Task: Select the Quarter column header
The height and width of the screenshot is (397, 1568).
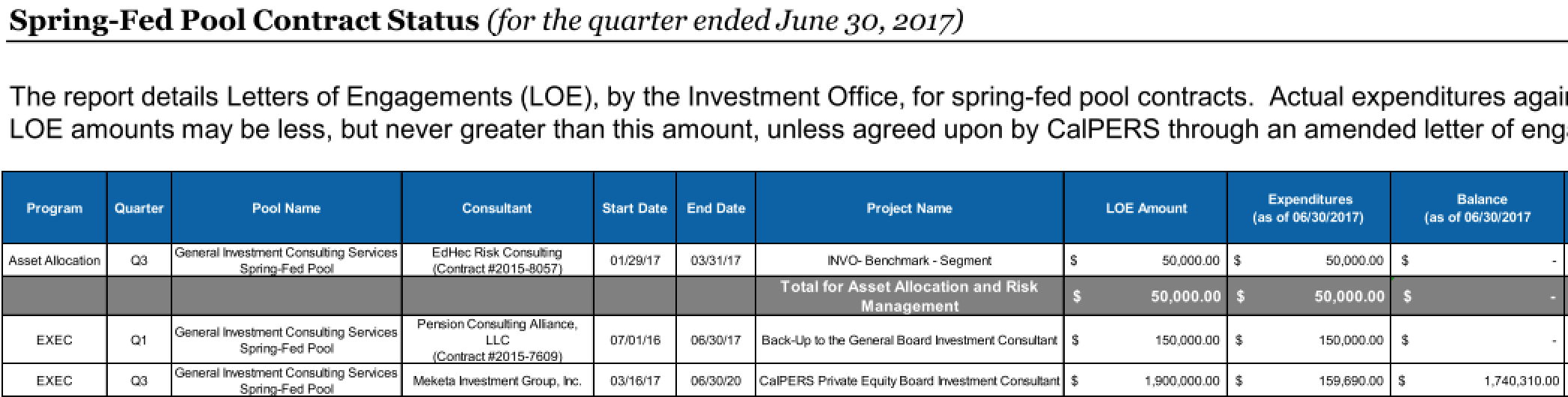Action: tap(139, 208)
